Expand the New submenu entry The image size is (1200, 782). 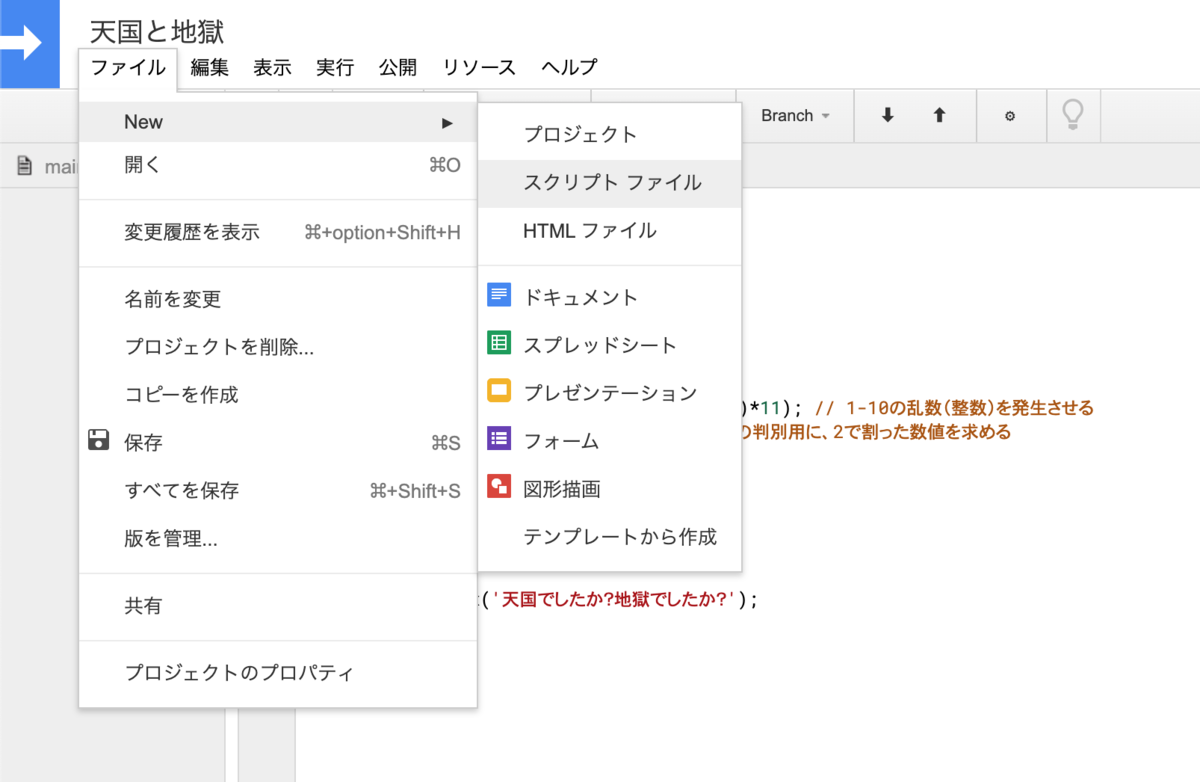(x=278, y=122)
